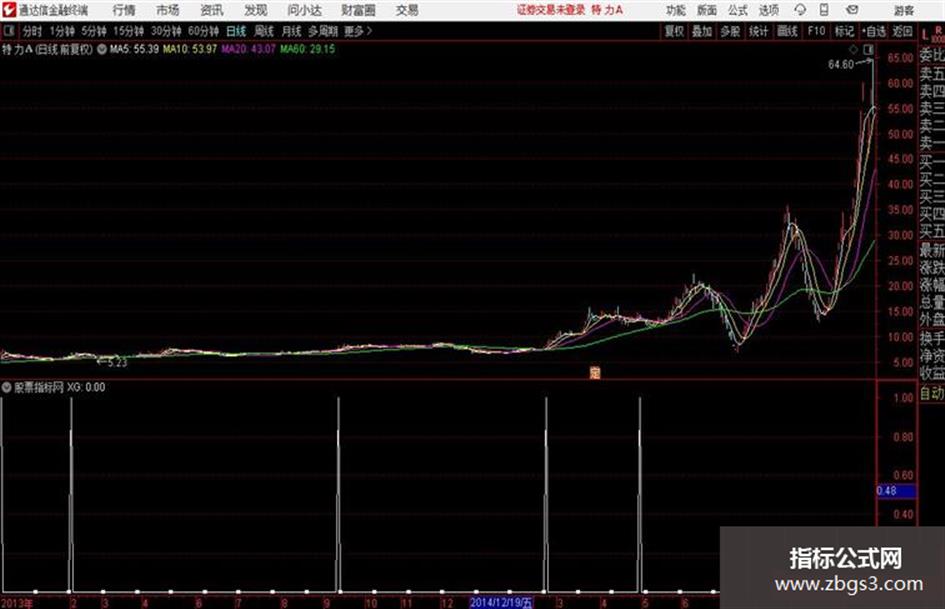Click the 统计 toolbar button
Image resolution: width=945 pixels, height=609 pixels.
(758, 31)
